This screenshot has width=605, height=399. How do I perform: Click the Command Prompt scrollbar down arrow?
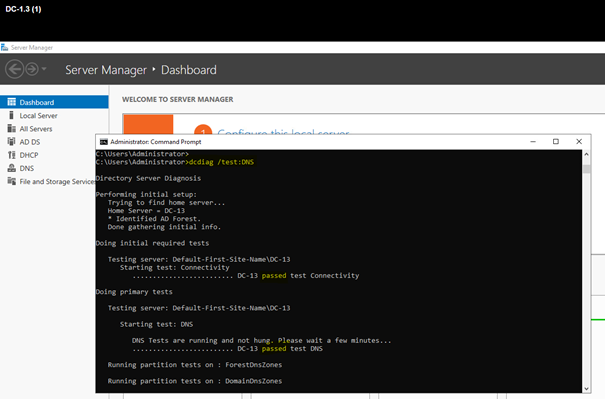pyautogui.click(x=586, y=389)
